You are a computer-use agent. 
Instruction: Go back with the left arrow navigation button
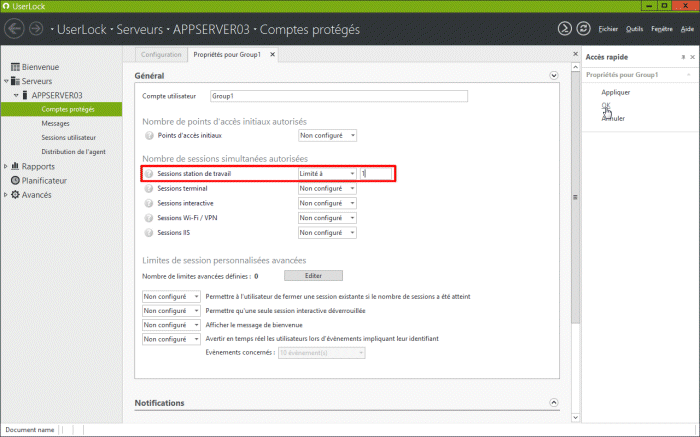pos(14,29)
